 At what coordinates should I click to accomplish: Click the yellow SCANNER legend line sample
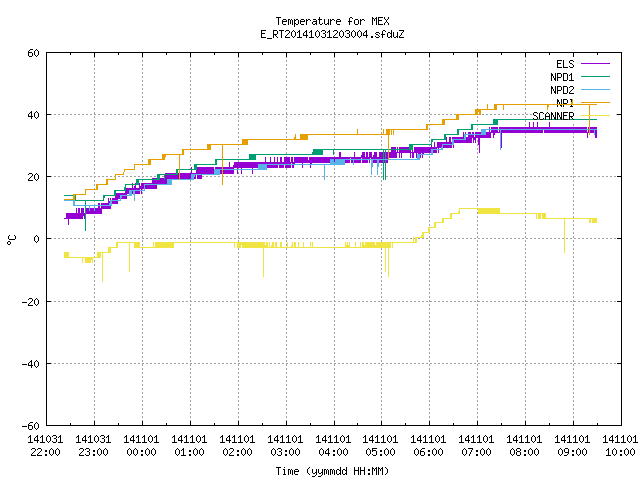[x=595, y=116]
